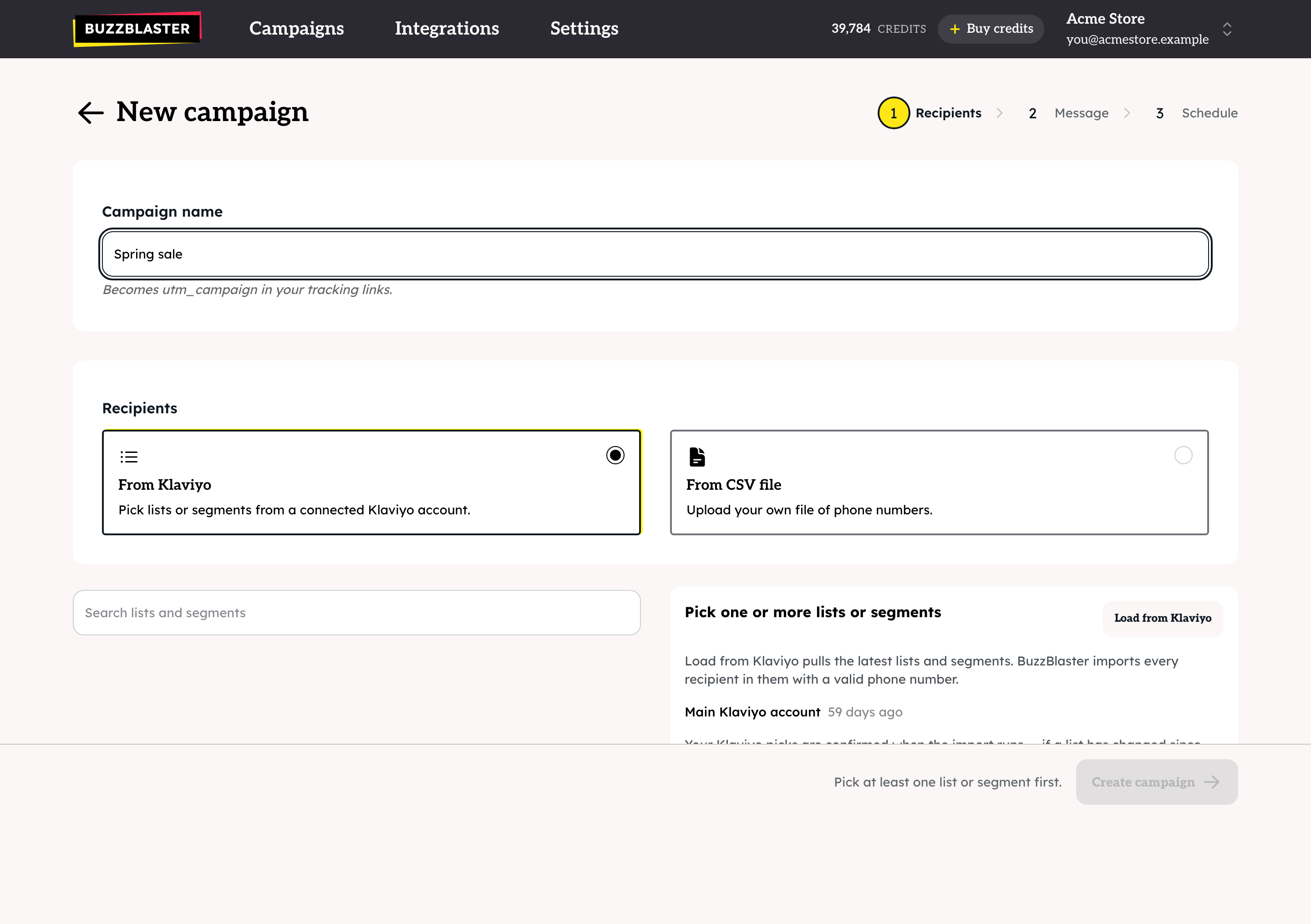1311x924 pixels.
Task: Click the plus icon beside Buy credits
Action: [x=955, y=29]
